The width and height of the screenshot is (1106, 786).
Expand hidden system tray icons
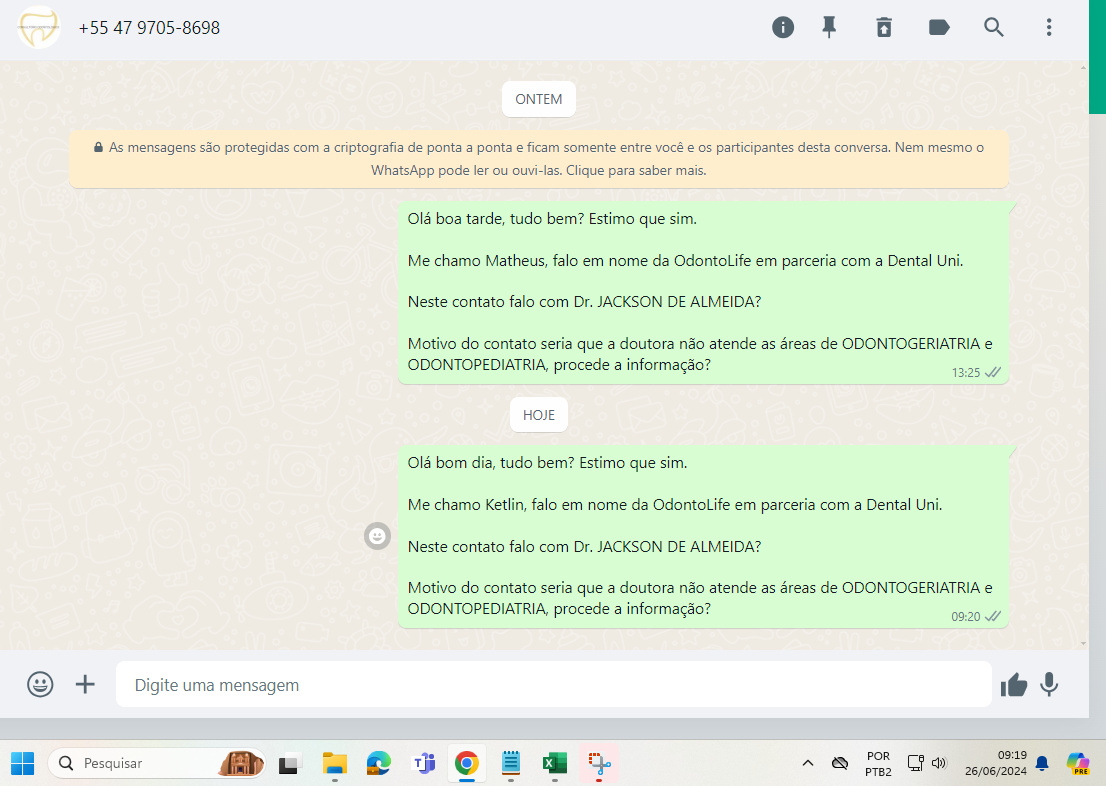[808, 763]
